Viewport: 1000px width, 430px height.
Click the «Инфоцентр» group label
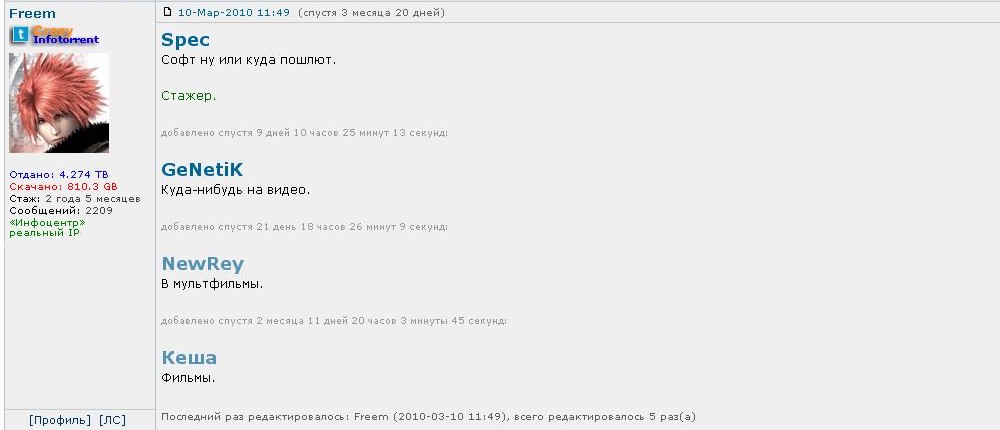[x=47, y=222]
